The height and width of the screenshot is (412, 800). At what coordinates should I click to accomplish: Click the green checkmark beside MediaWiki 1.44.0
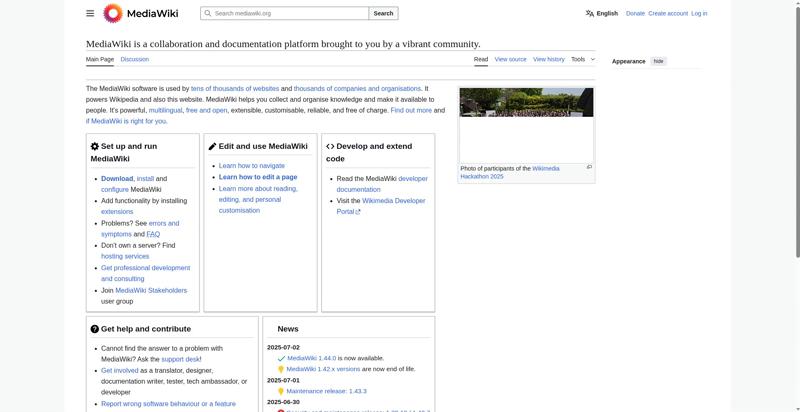(x=281, y=358)
